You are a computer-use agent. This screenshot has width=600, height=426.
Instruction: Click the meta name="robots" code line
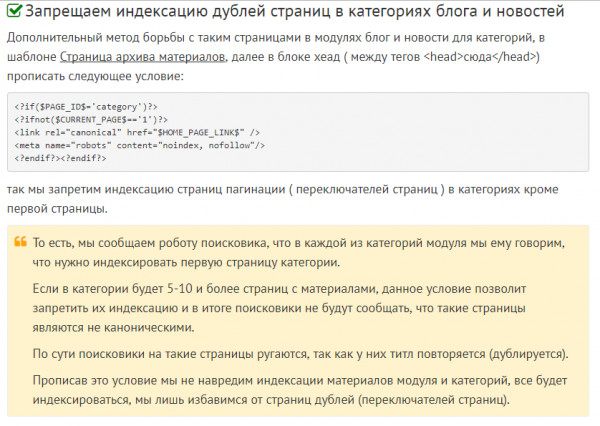point(140,145)
